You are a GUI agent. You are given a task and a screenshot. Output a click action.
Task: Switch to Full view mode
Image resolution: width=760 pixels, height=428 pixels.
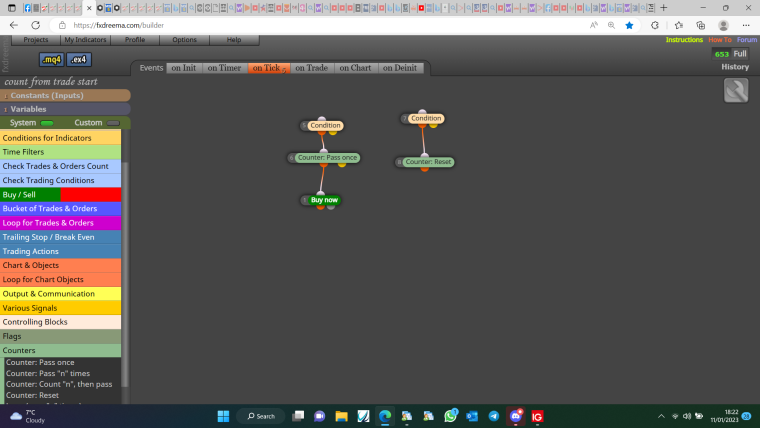pyautogui.click(x=740, y=54)
